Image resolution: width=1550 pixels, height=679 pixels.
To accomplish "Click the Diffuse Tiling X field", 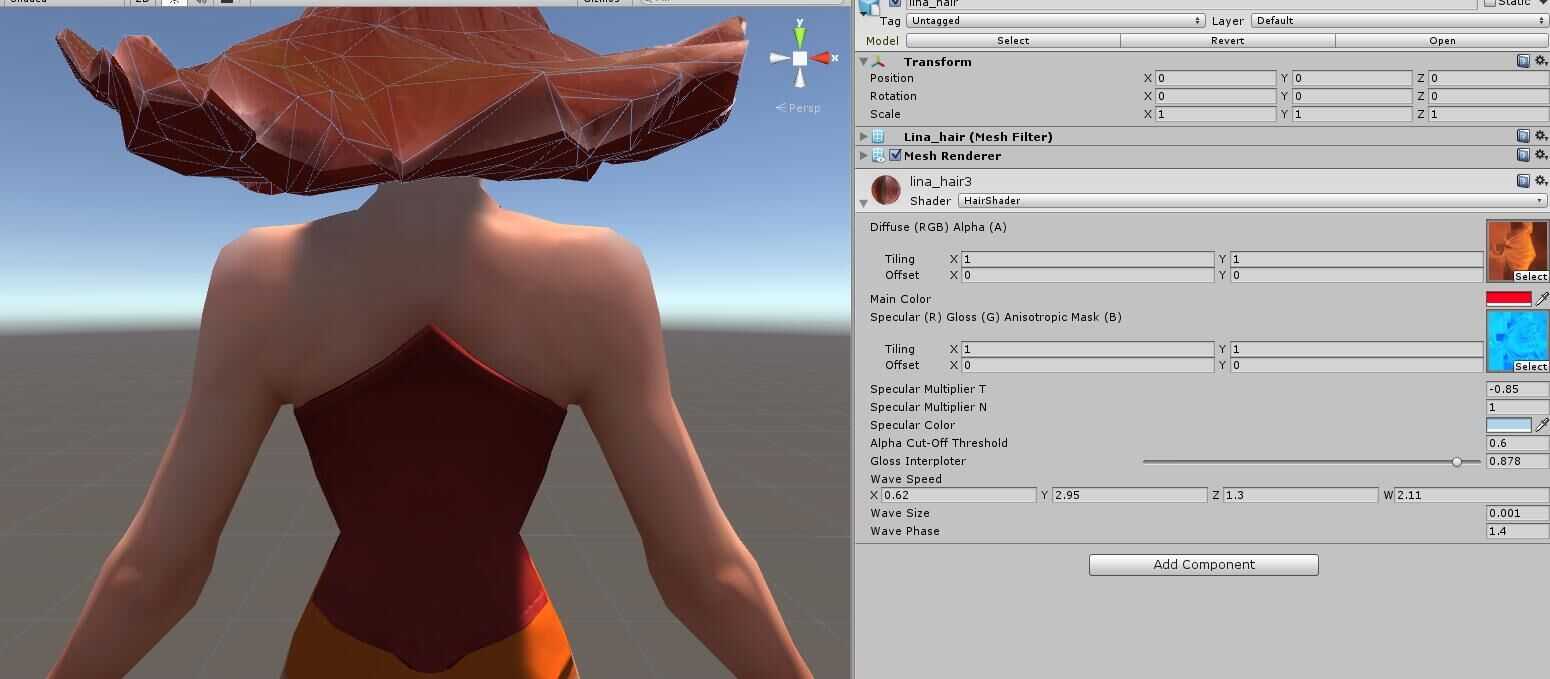I will click(x=1088, y=259).
